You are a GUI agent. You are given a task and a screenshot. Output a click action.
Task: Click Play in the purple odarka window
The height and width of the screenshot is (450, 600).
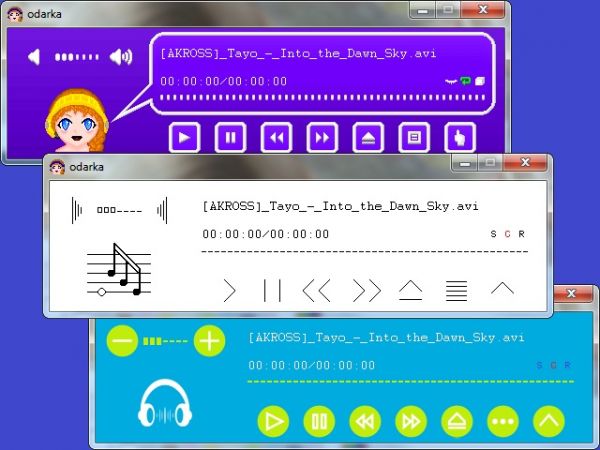[184, 137]
